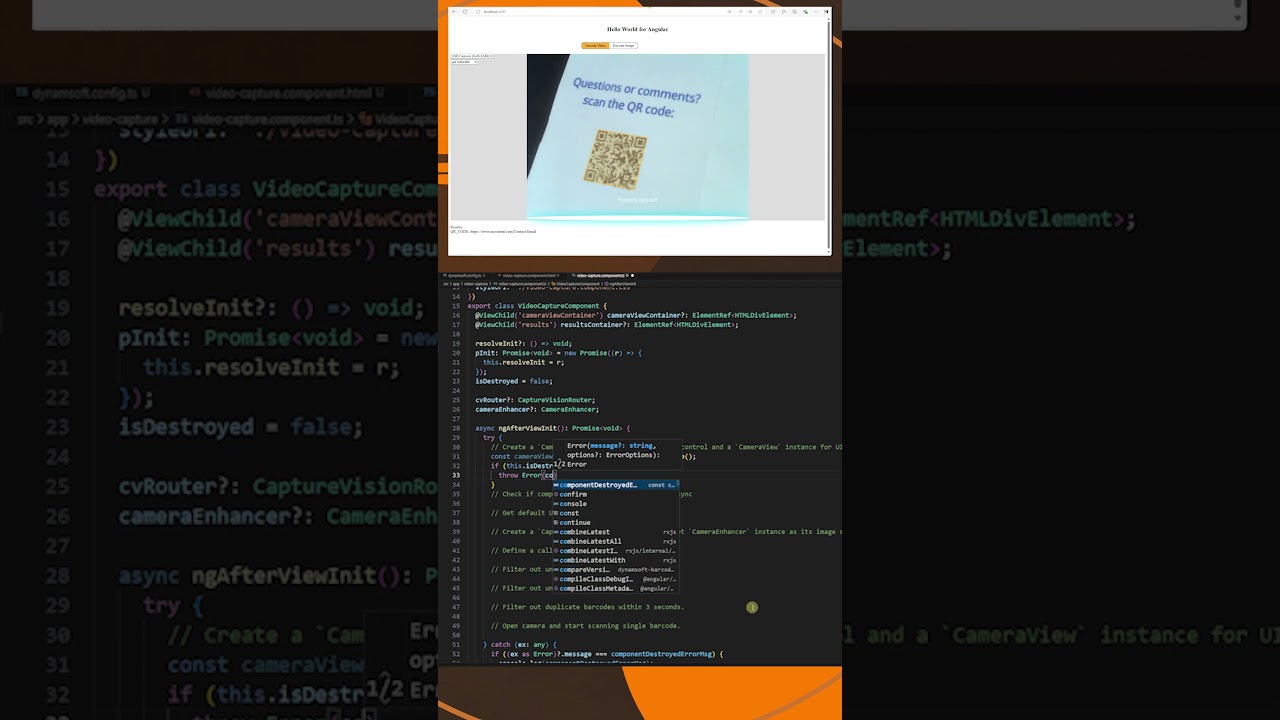Click the 'Open camera and start scanning' comment
This screenshot has width=1280, height=720.
(x=586, y=626)
